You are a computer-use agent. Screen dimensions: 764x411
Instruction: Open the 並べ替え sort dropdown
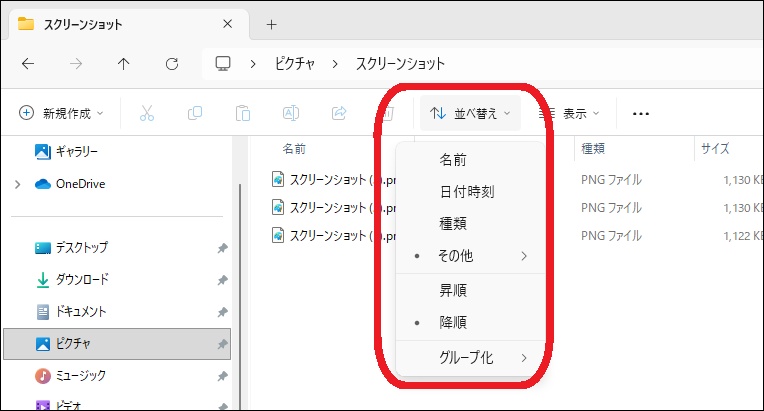[x=470, y=113]
